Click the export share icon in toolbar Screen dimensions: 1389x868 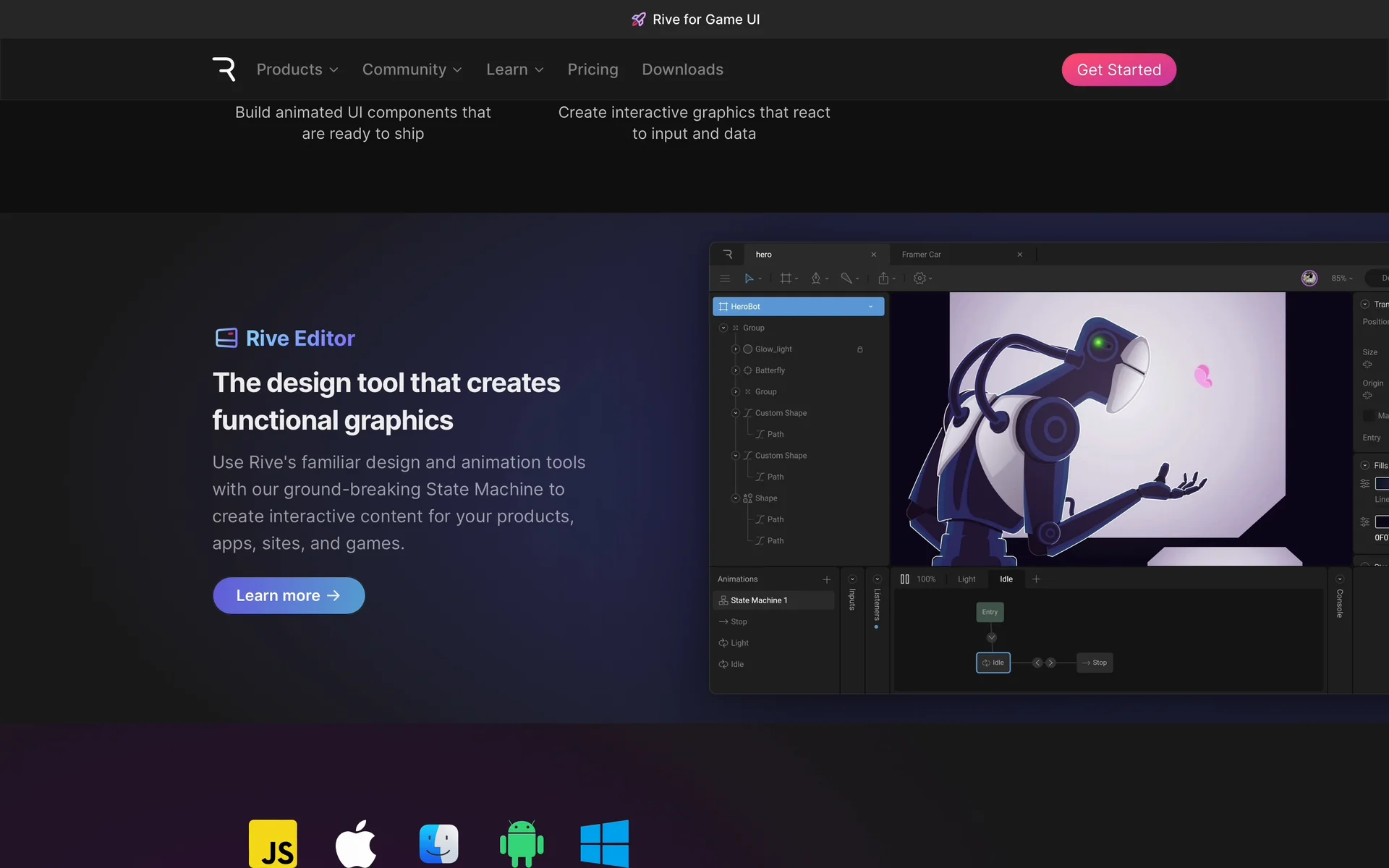[x=883, y=278]
